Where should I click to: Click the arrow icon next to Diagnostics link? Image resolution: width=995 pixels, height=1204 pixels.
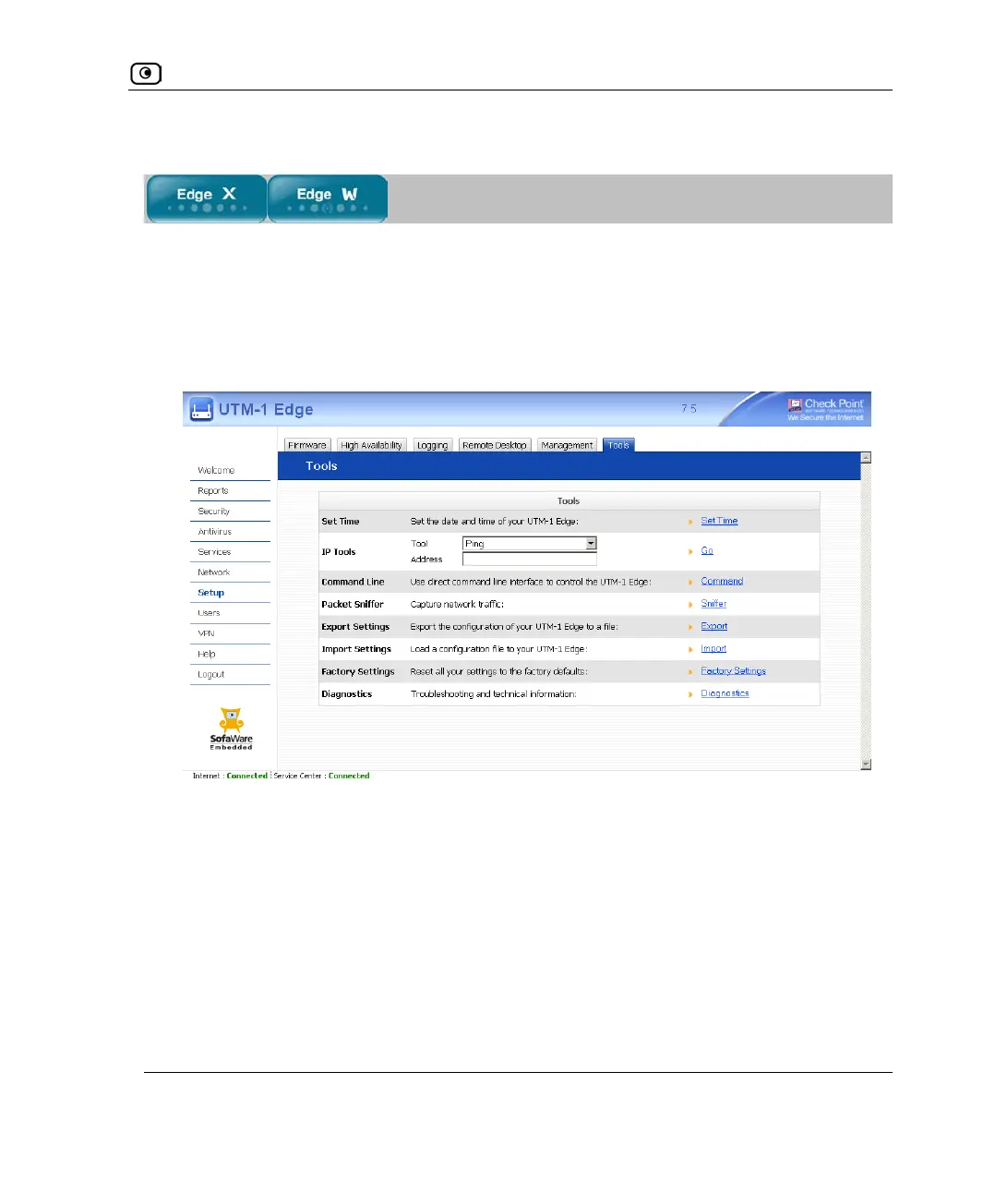690,694
